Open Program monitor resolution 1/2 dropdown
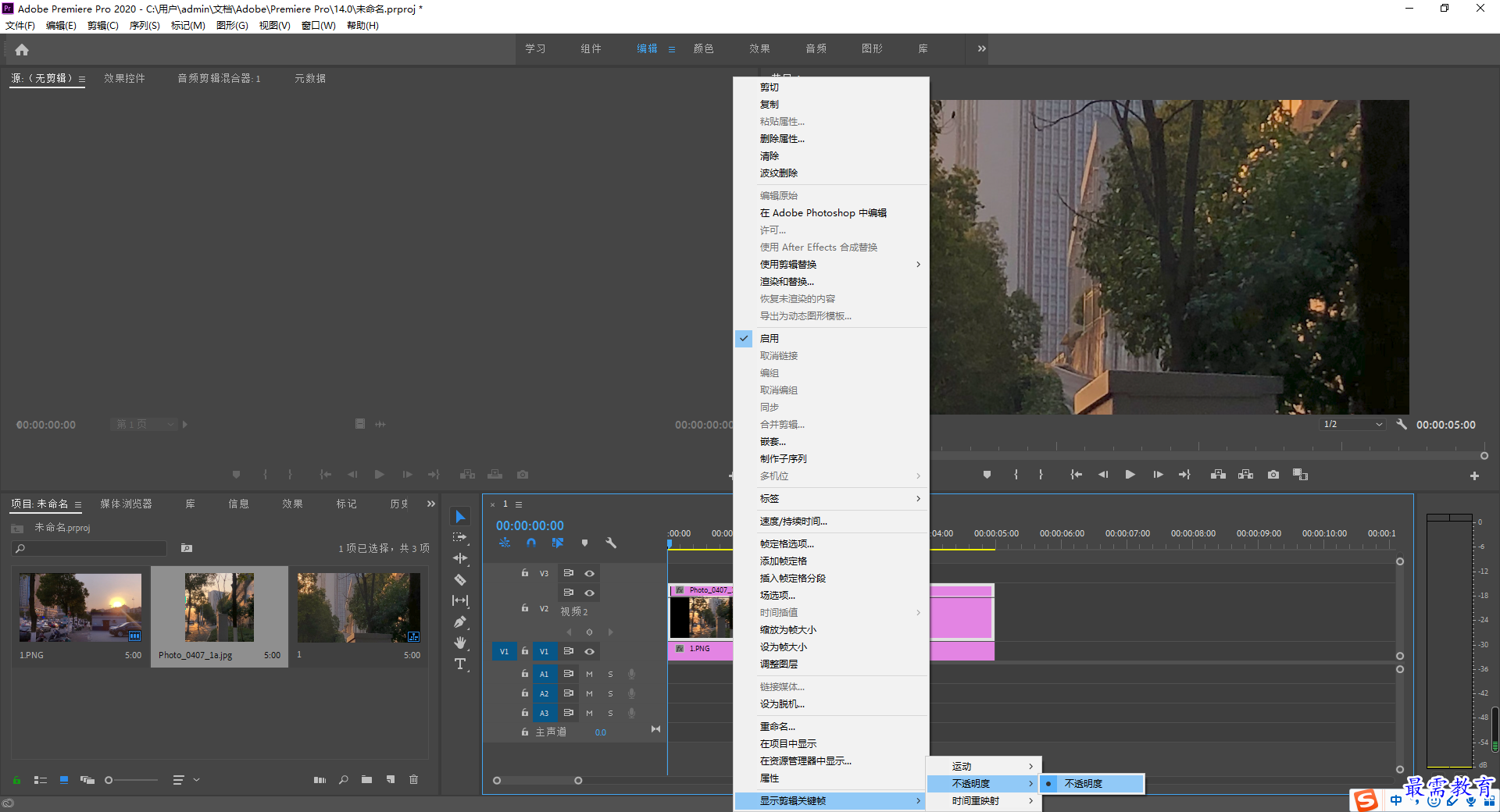 [1352, 425]
